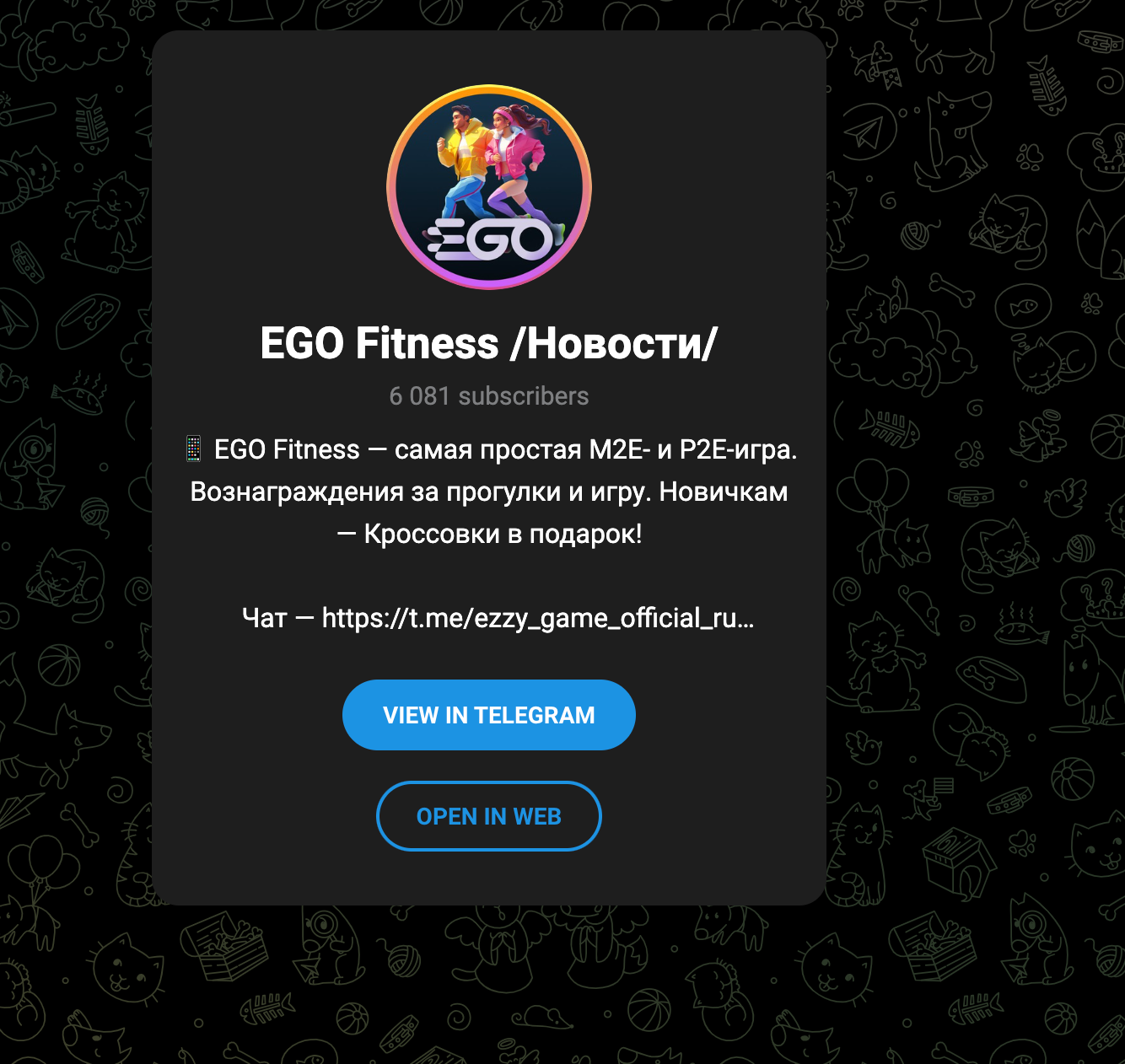The height and width of the screenshot is (1064, 1125).
Task: Click the 6 081 subscribers count
Action: tap(488, 395)
